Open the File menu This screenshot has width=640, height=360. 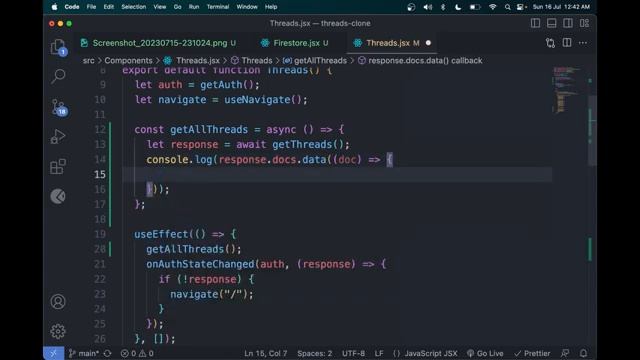coord(91,7)
